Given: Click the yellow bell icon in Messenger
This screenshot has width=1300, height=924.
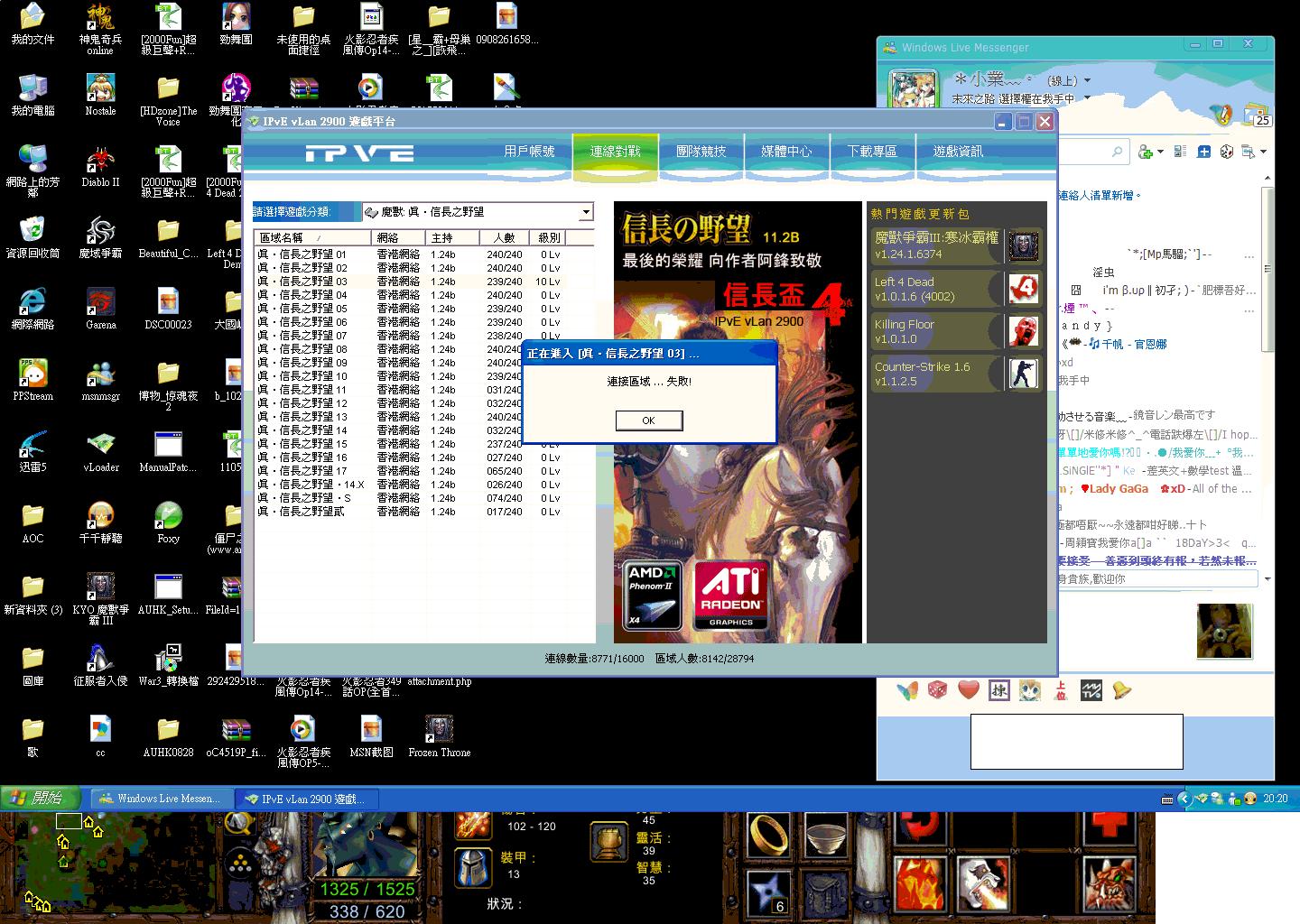Looking at the screenshot, I should point(1121,690).
